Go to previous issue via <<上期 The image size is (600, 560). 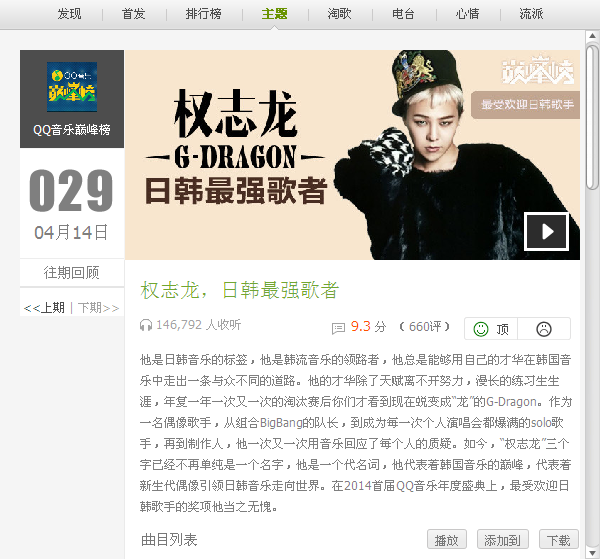pyautogui.click(x=44, y=308)
